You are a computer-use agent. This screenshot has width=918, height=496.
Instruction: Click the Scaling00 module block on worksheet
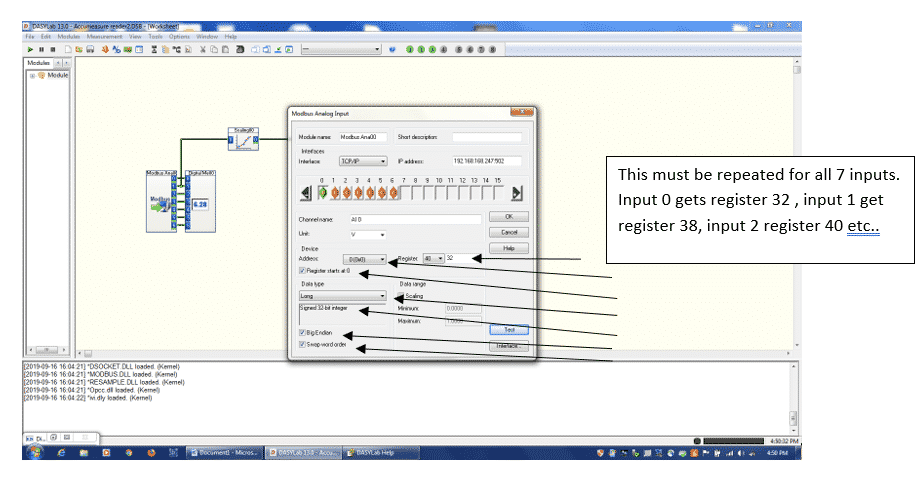pyautogui.click(x=243, y=142)
